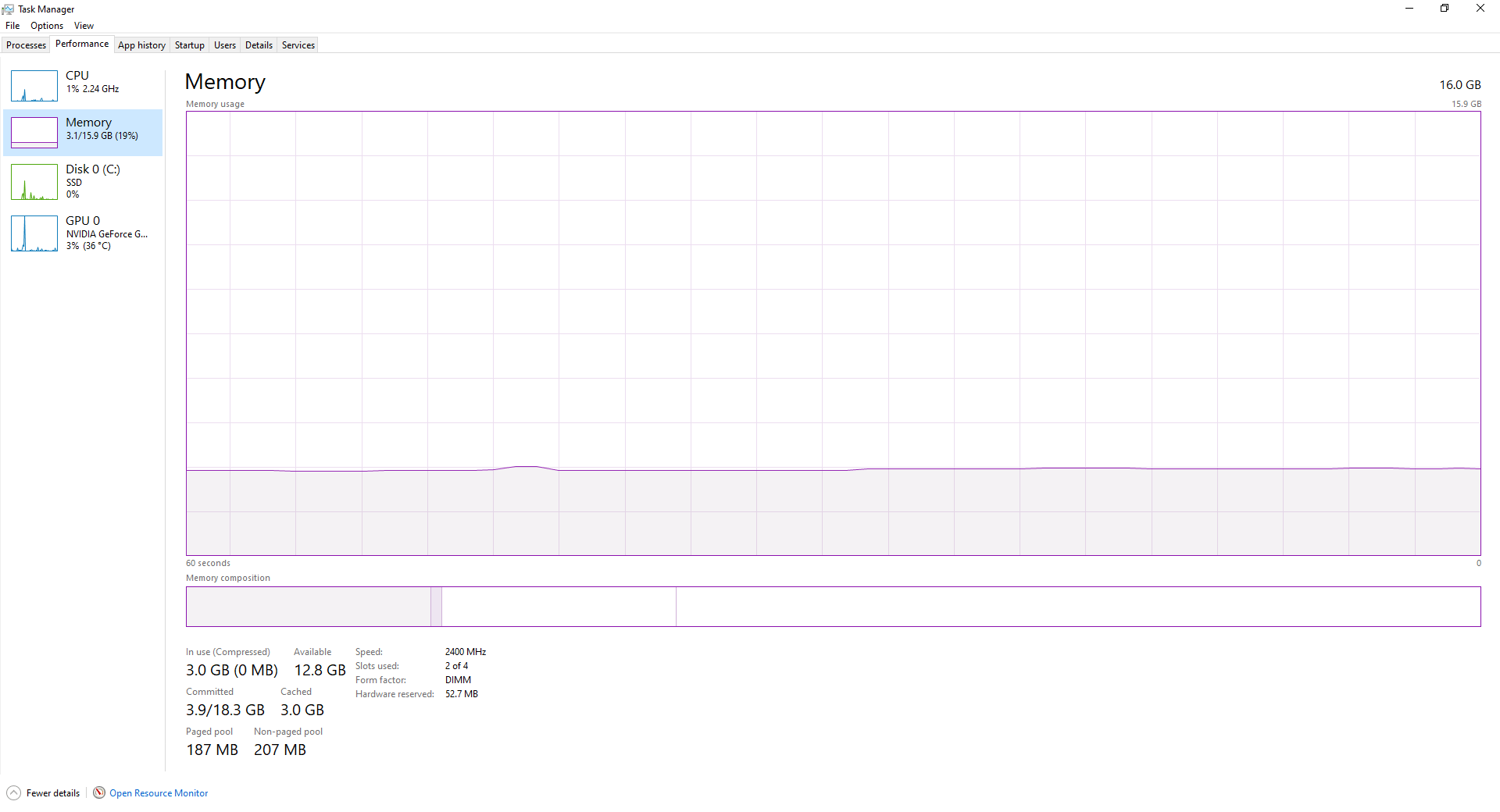Switch to the Services tab
Screen dimensions: 1500x812
tap(298, 45)
